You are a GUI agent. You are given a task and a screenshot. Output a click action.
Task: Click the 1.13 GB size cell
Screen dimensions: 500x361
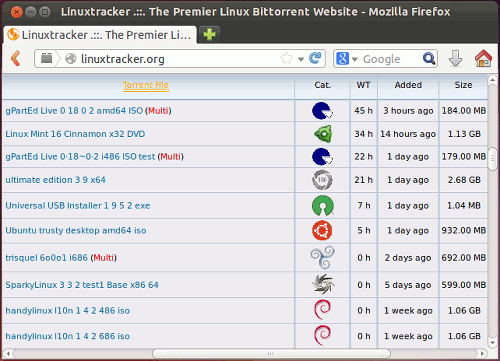pos(464,134)
